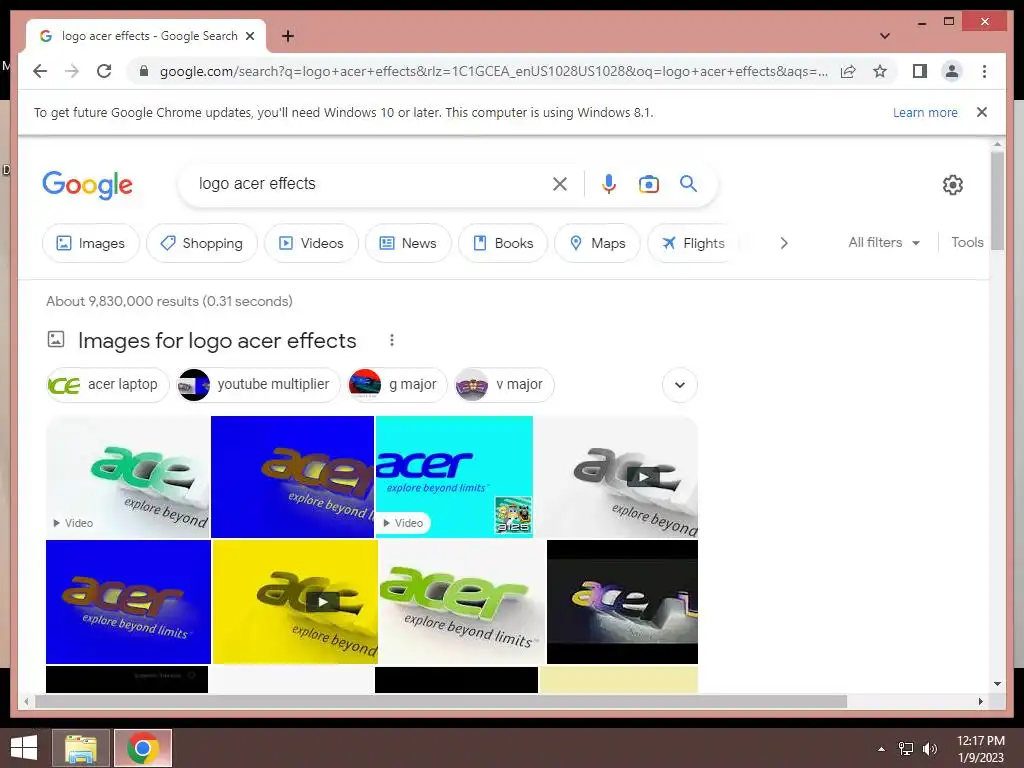Show more filters with right chevron

coord(784,243)
